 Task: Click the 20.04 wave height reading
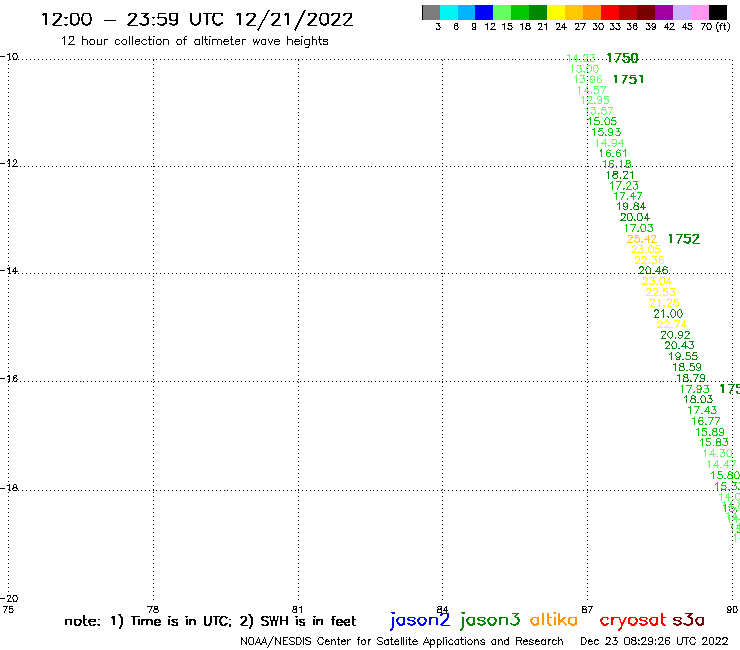[635, 217]
